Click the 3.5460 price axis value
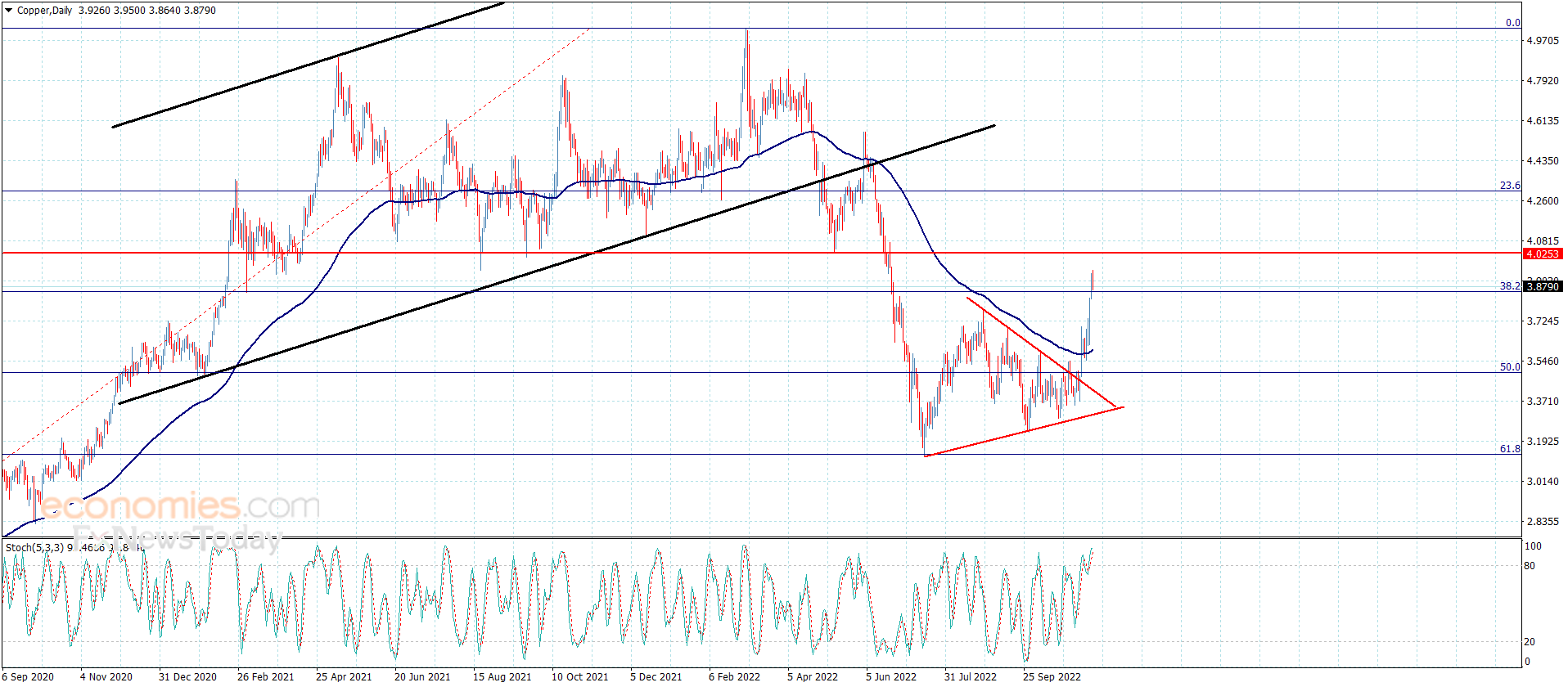The height and width of the screenshot is (687, 1568). click(x=1543, y=361)
